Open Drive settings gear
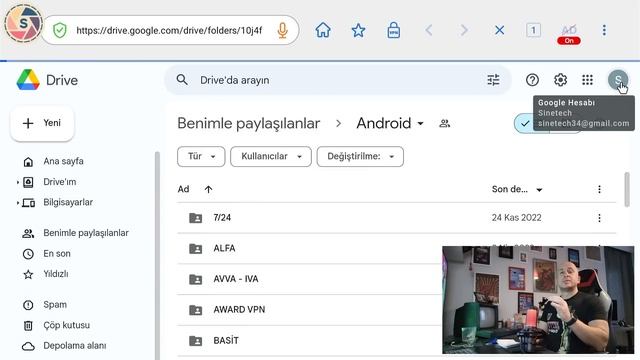This screenshot has width=640, height=360. click(560, 80)
